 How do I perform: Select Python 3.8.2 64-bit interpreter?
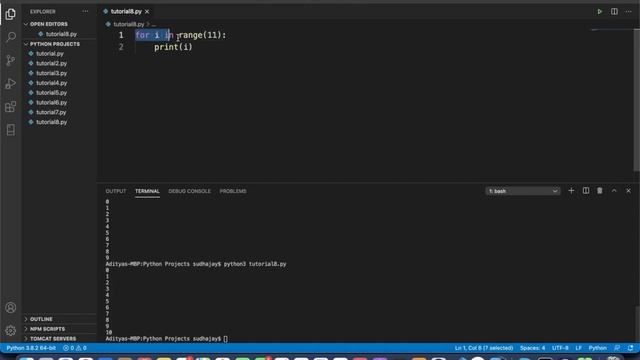31,348
